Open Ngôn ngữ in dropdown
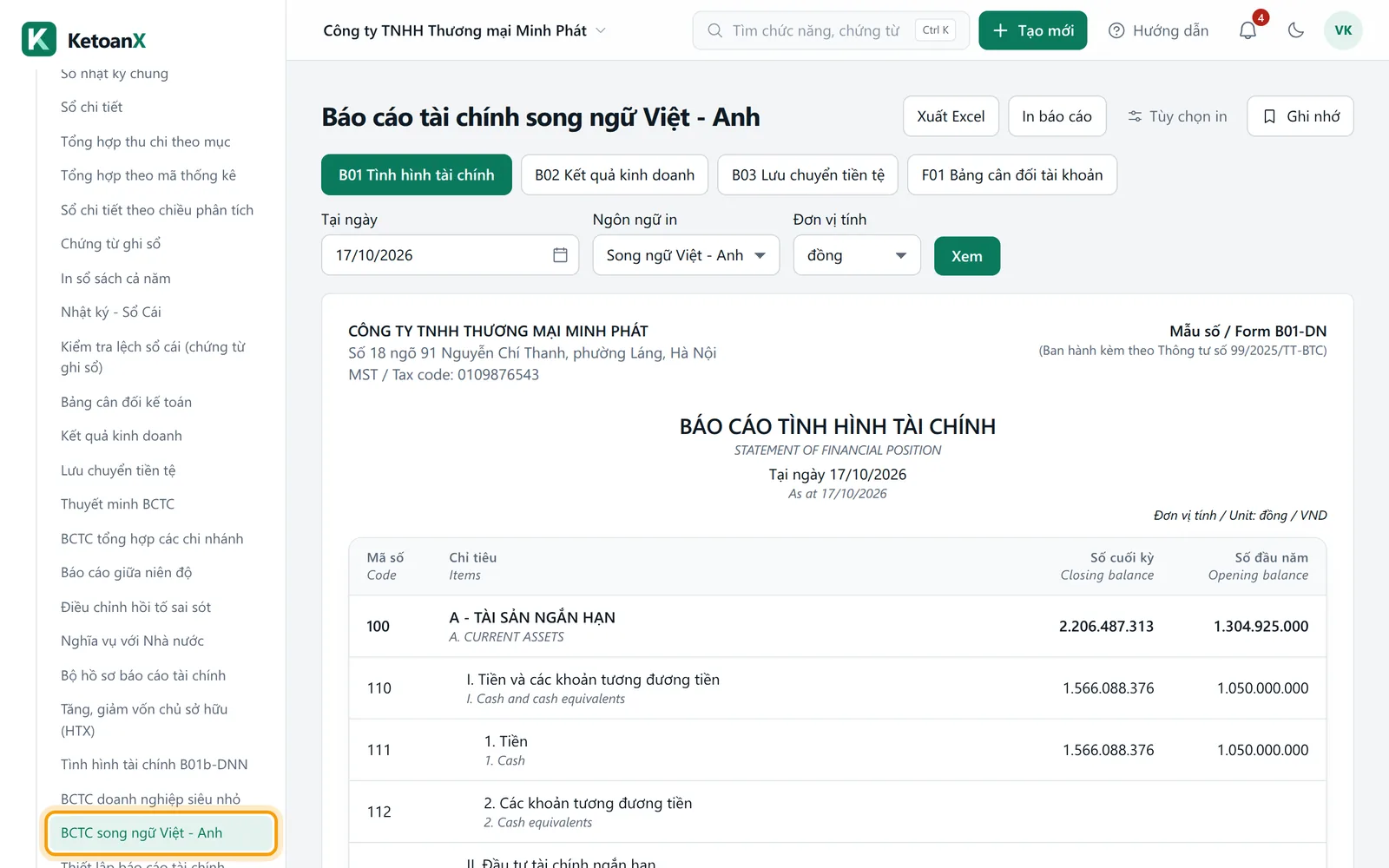This screenshot has height=868, width=1389. 686,255
